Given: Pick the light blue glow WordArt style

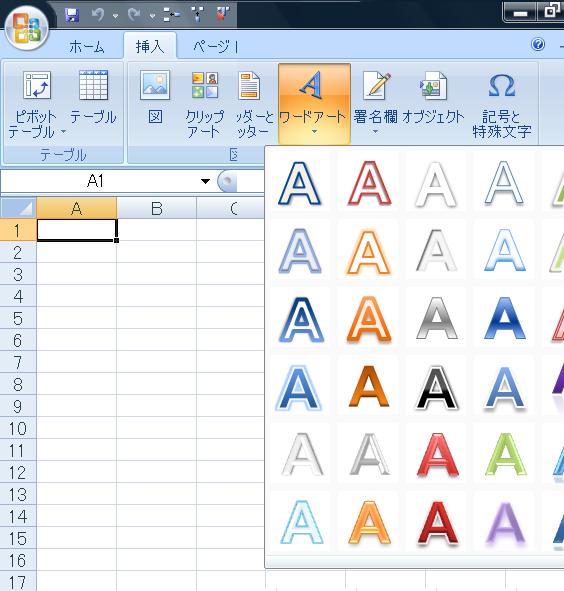Looking at the screenshot, I should [x=504, y=251].
